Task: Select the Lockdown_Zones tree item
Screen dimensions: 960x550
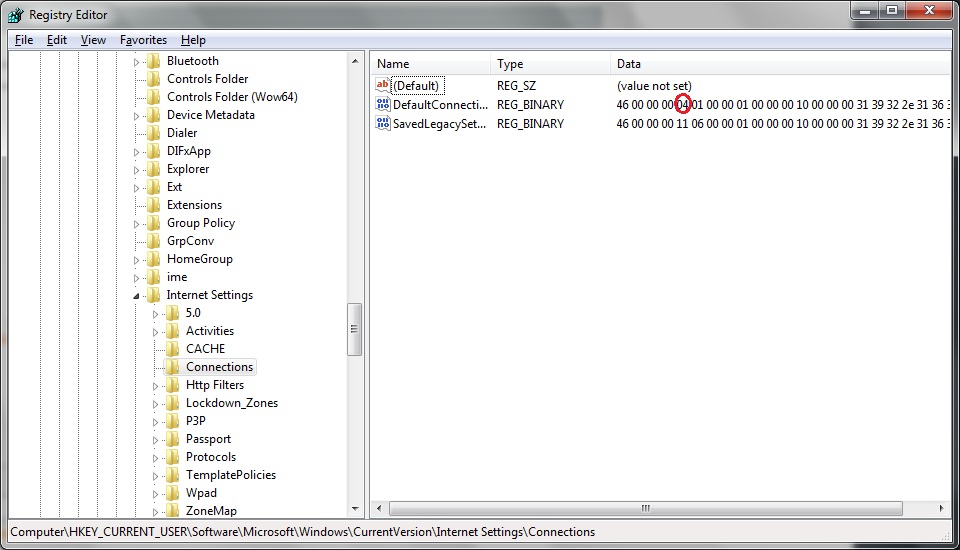Action: coord(232,403)
